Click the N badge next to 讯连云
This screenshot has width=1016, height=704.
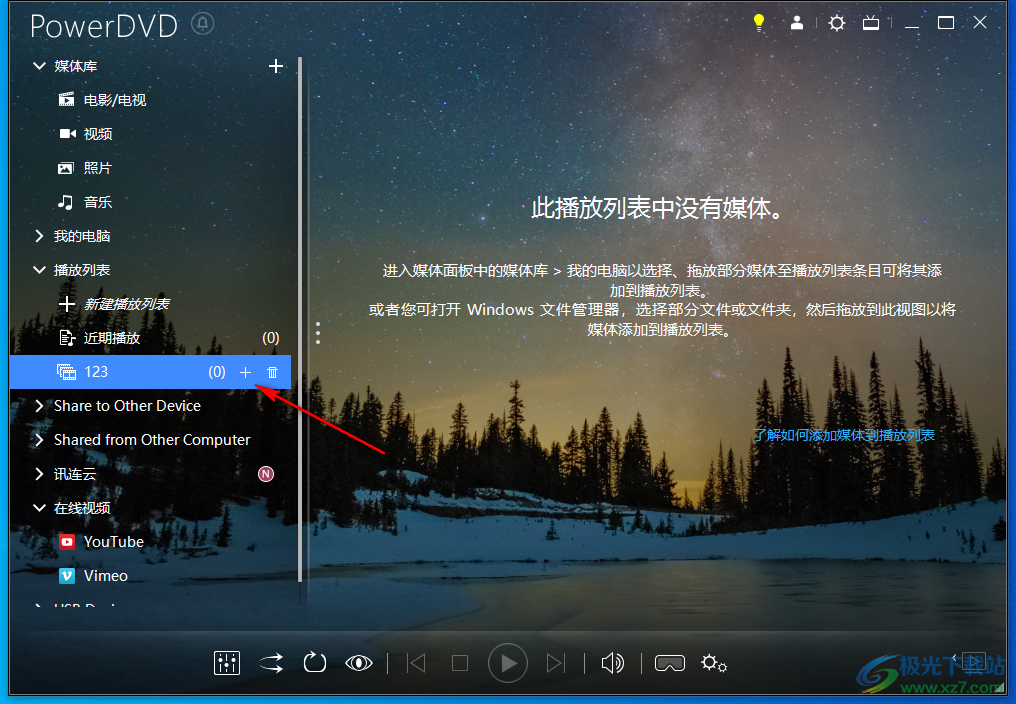pyautogui.click(x=266, y=474)
